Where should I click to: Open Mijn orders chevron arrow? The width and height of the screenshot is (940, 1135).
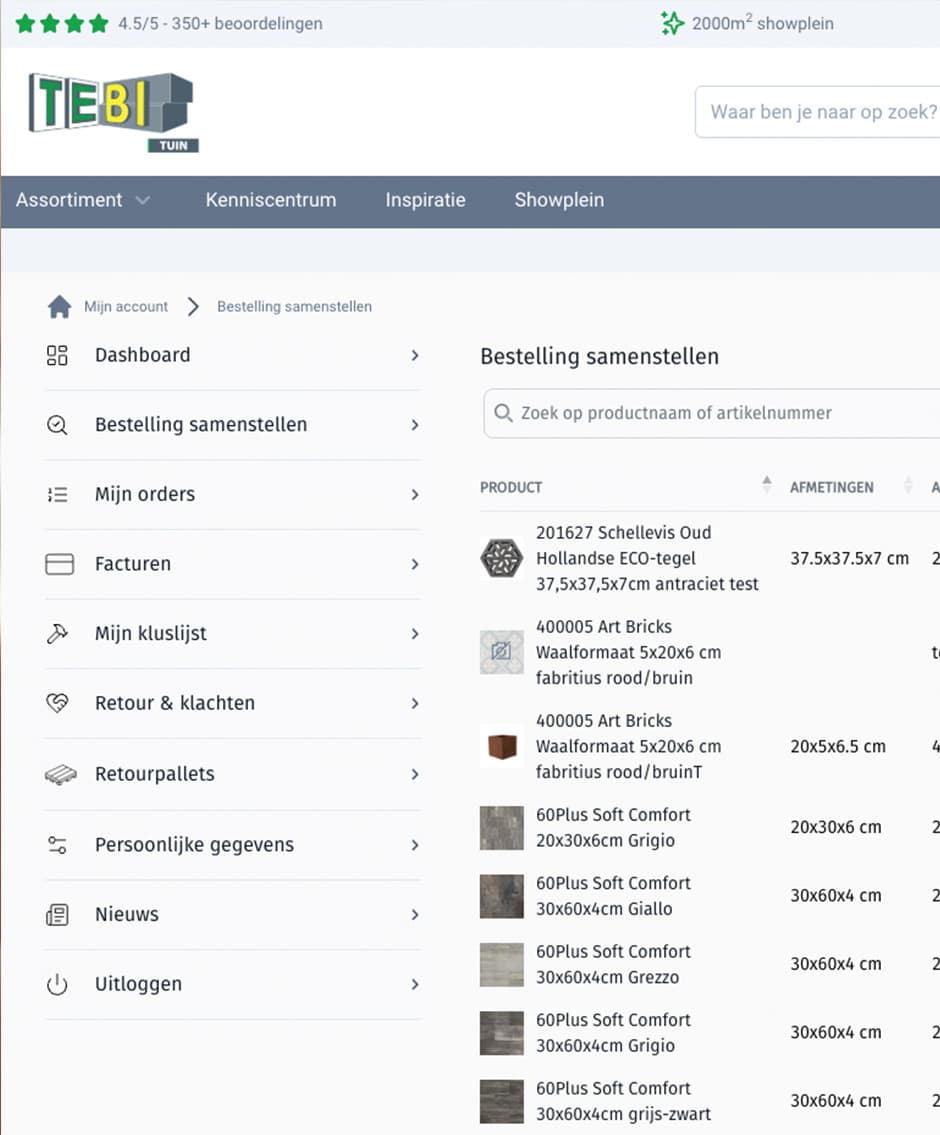point(414,495)
